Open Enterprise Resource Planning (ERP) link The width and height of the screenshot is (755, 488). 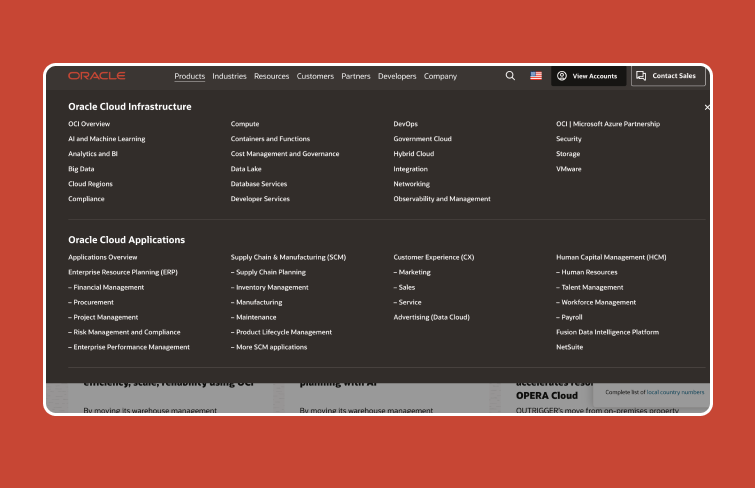[123, 272]
